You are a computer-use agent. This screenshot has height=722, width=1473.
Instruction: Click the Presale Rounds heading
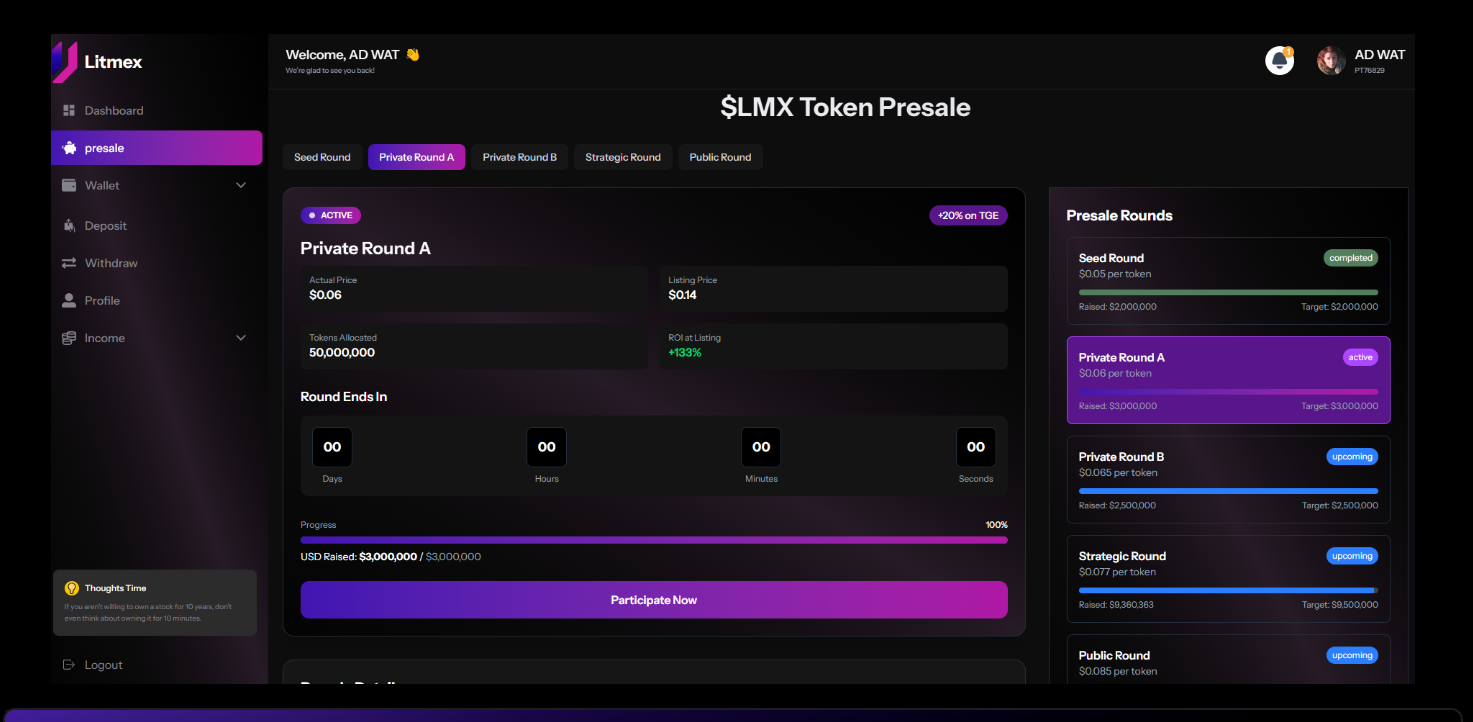[x=1120, y=216]
